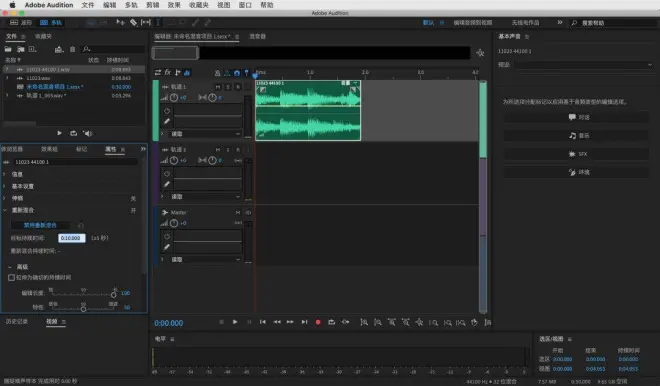Assign SFX audio type
This screenshot has height=386, width=660.
tap(576, 154)
